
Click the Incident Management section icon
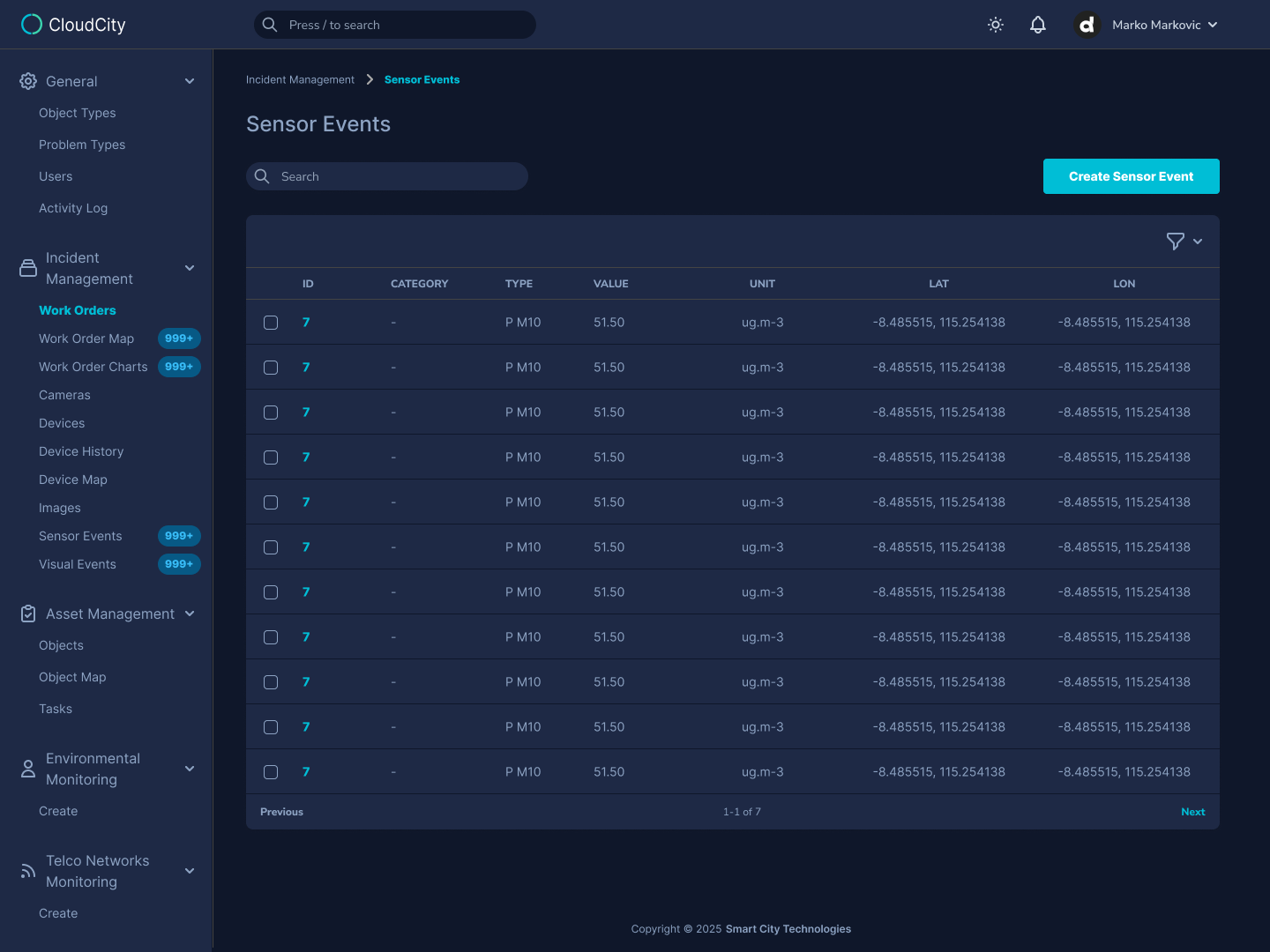coord(26,267)
